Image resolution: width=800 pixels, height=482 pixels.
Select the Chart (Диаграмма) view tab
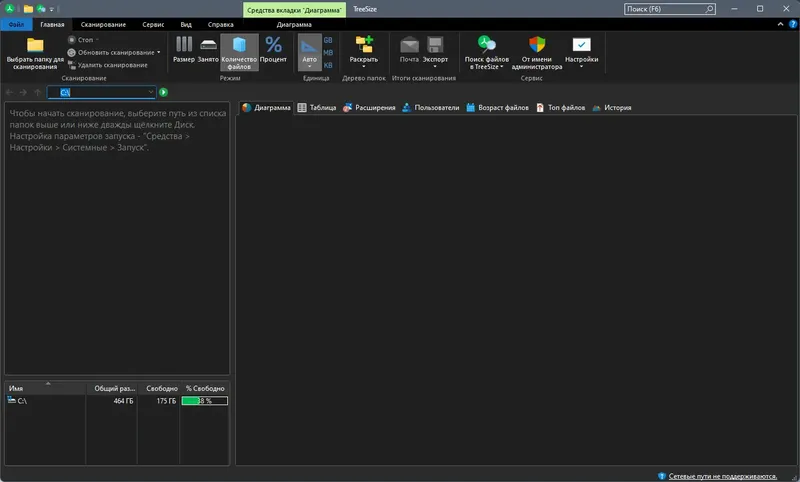(266, 108)
